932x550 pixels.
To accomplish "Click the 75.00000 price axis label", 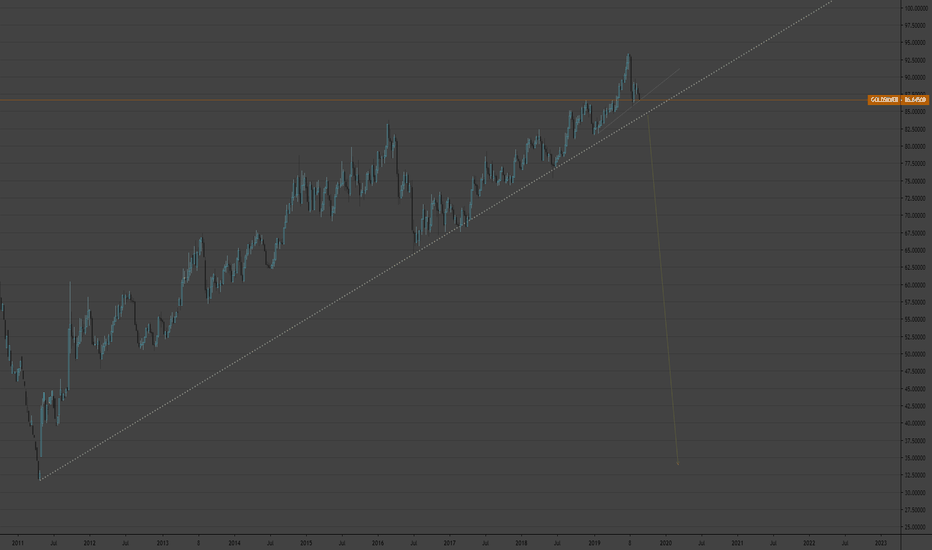I will [x=915, y=181].
